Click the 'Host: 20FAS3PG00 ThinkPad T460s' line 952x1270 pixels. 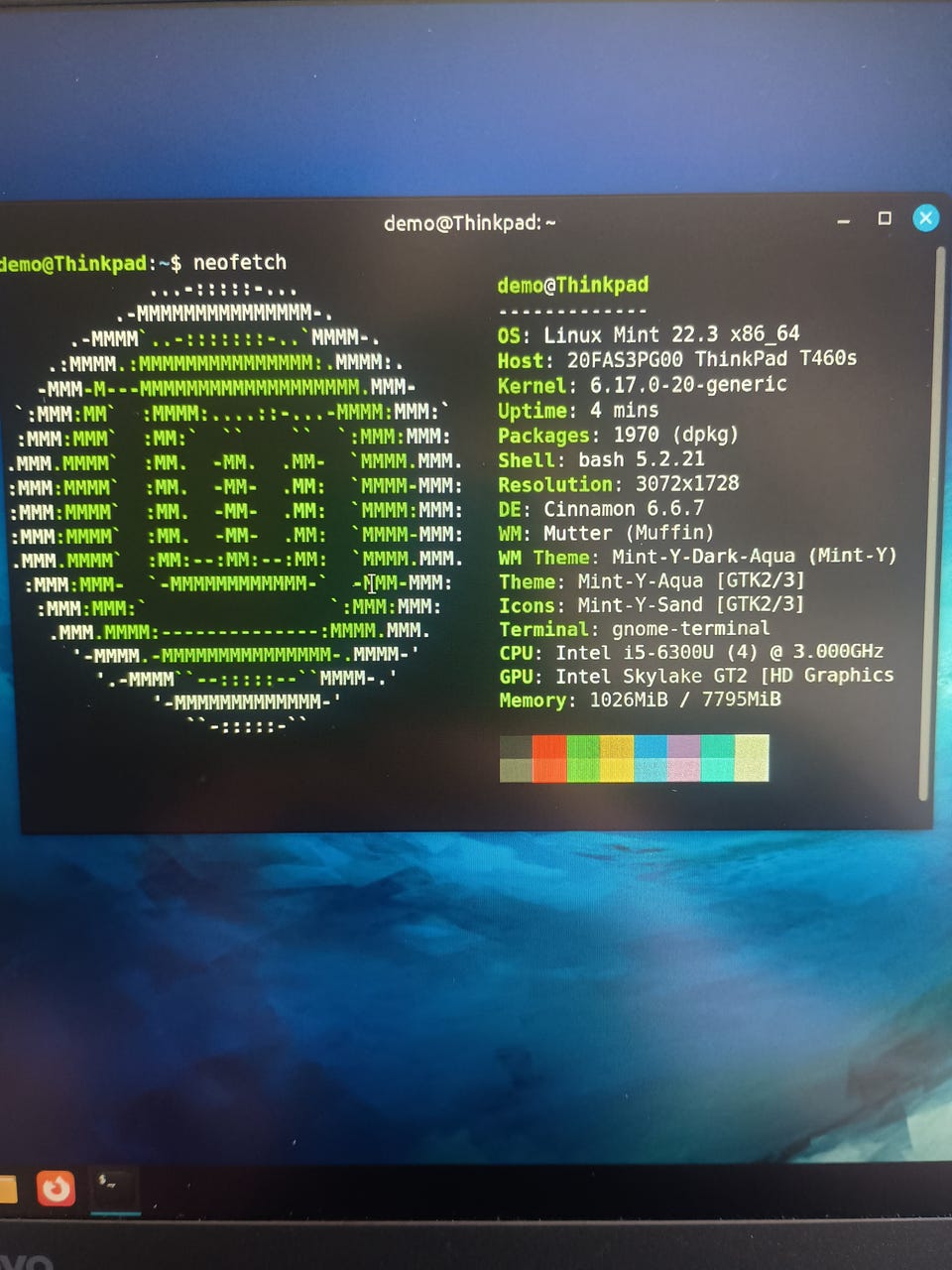pos(677,359)
